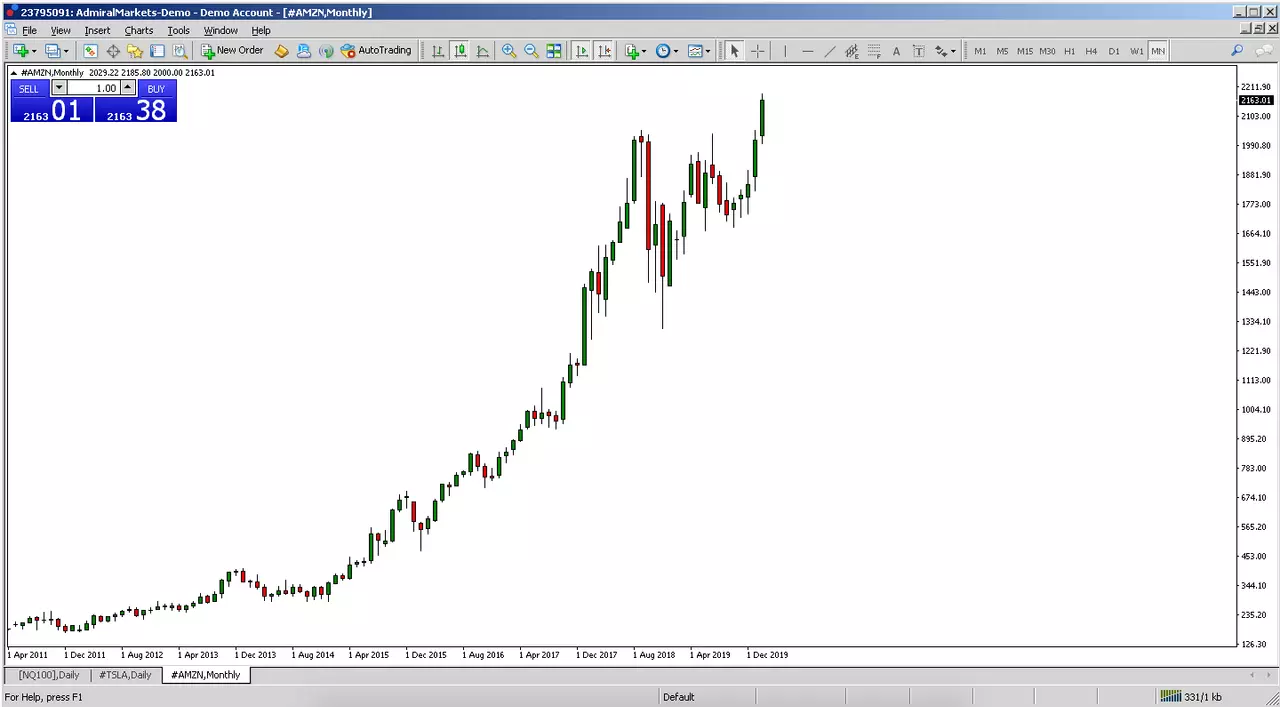Set timeframe to M1

click(980, 51)
